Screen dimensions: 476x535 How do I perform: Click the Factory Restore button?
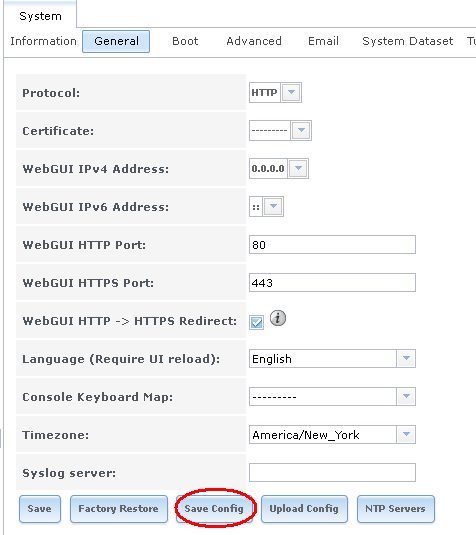tap(119, 509)
